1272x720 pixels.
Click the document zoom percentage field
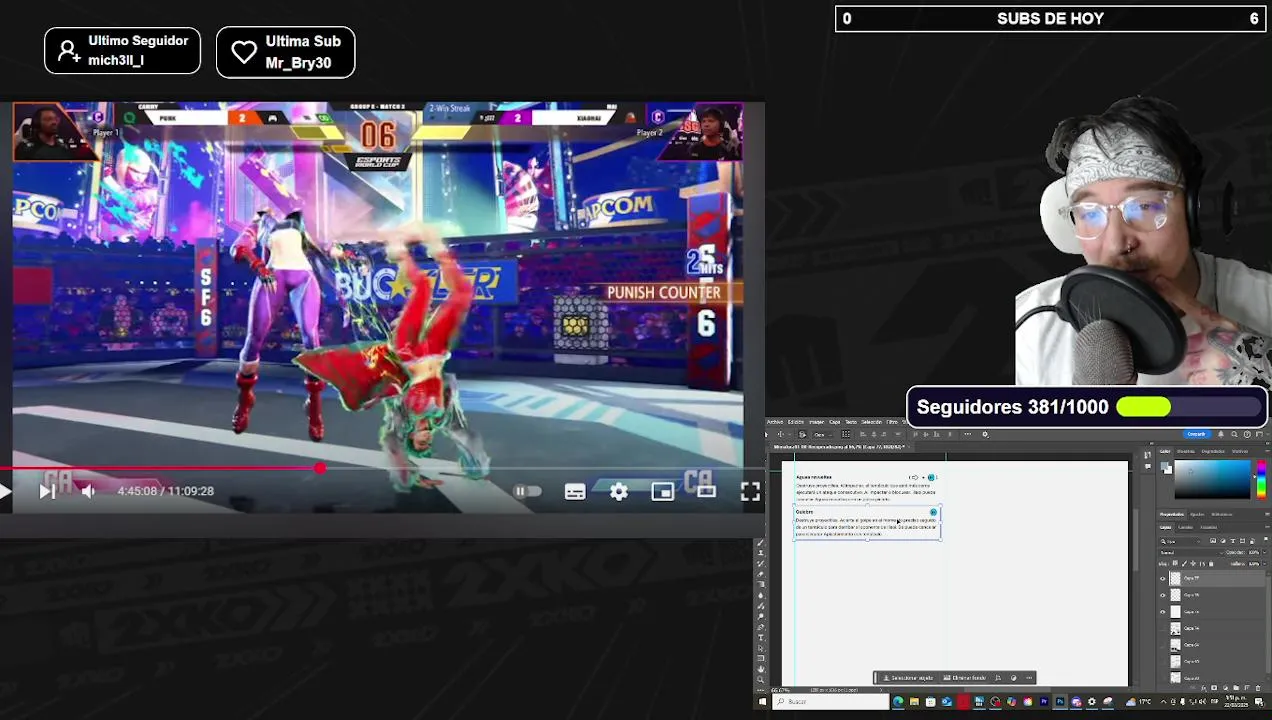click(780, 690)
